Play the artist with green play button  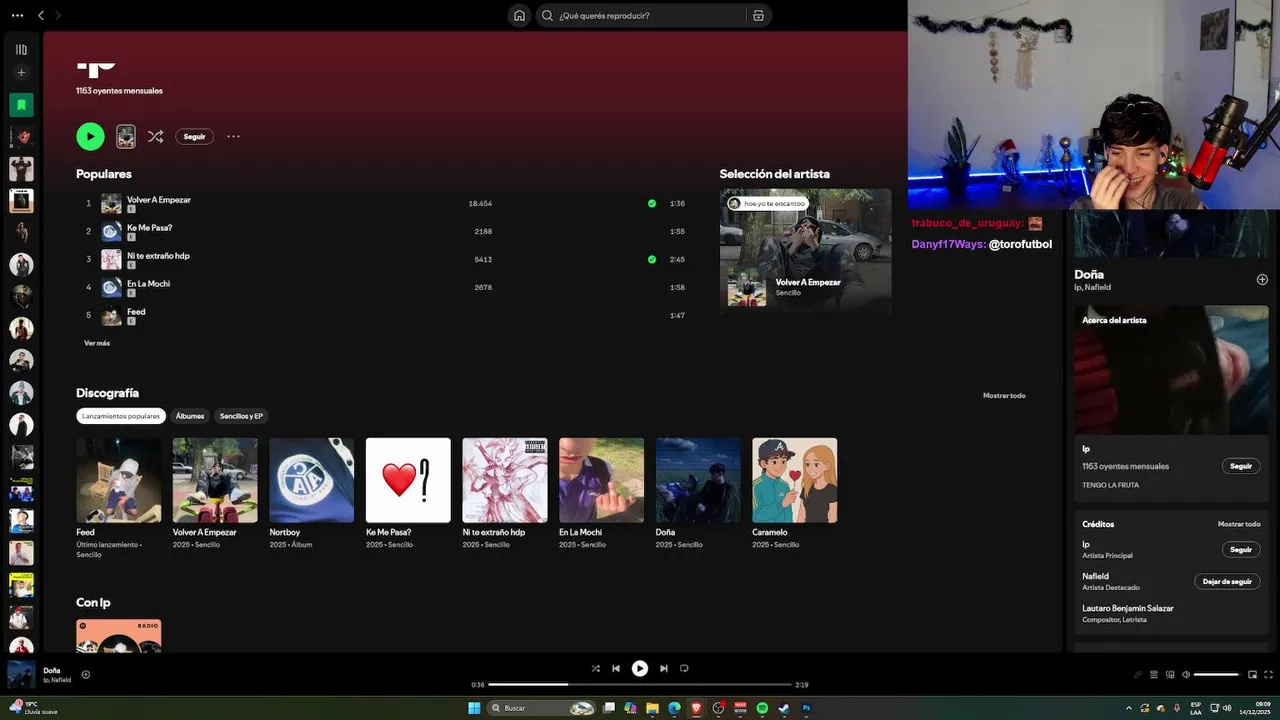point(90,136)
